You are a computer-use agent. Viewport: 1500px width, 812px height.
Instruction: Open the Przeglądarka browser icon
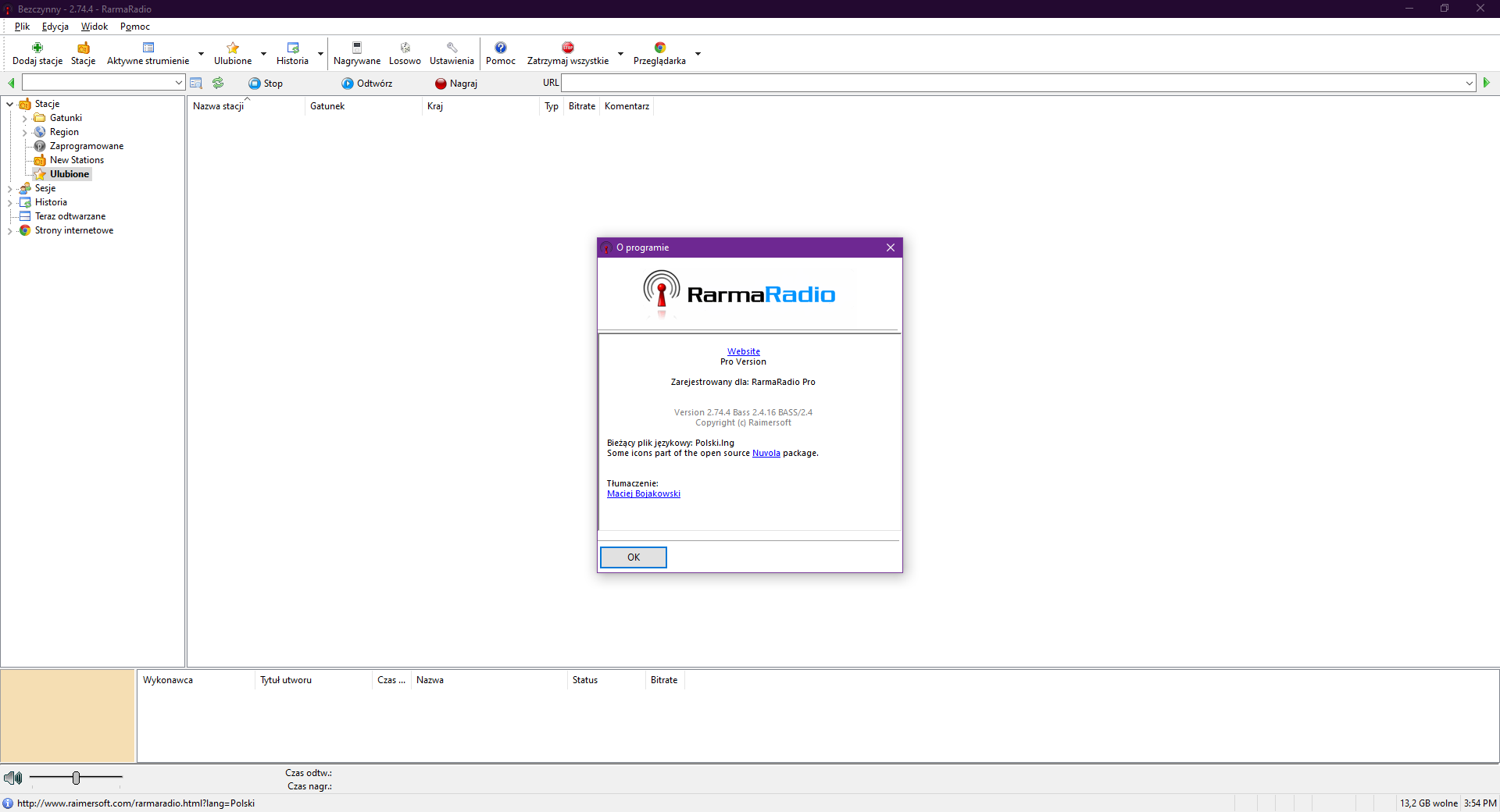[660, 48]
